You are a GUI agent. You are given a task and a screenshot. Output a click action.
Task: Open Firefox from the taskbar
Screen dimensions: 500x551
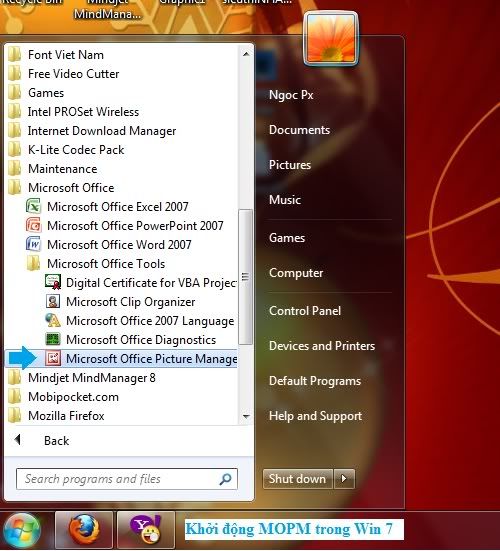tap(84, 531)
